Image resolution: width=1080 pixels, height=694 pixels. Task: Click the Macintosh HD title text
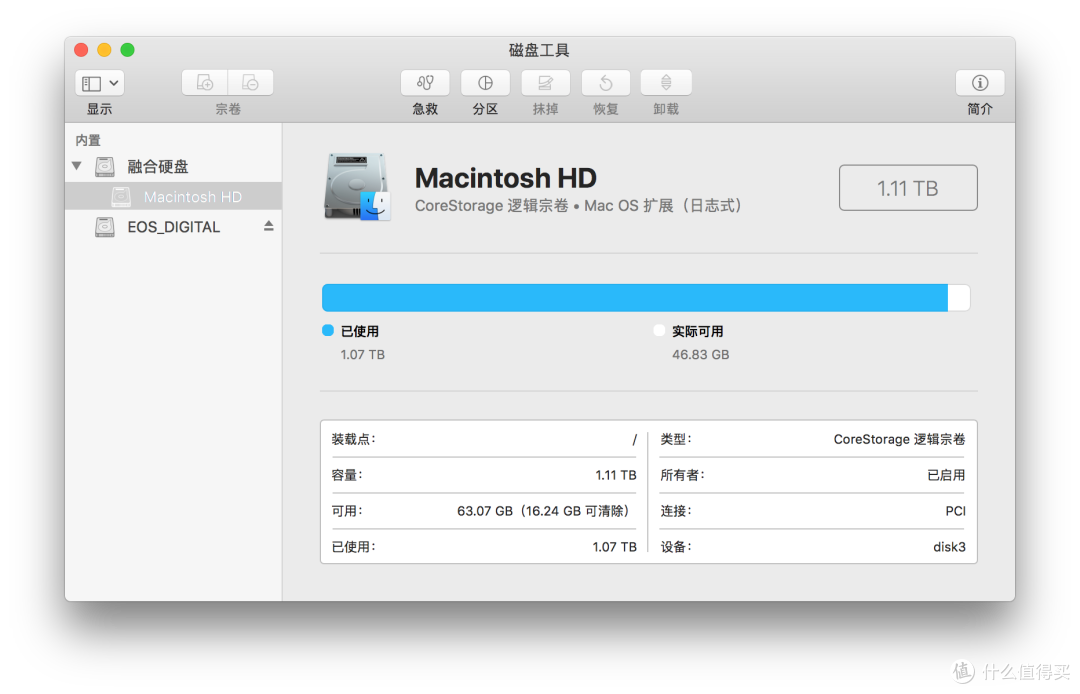(506, 178)
